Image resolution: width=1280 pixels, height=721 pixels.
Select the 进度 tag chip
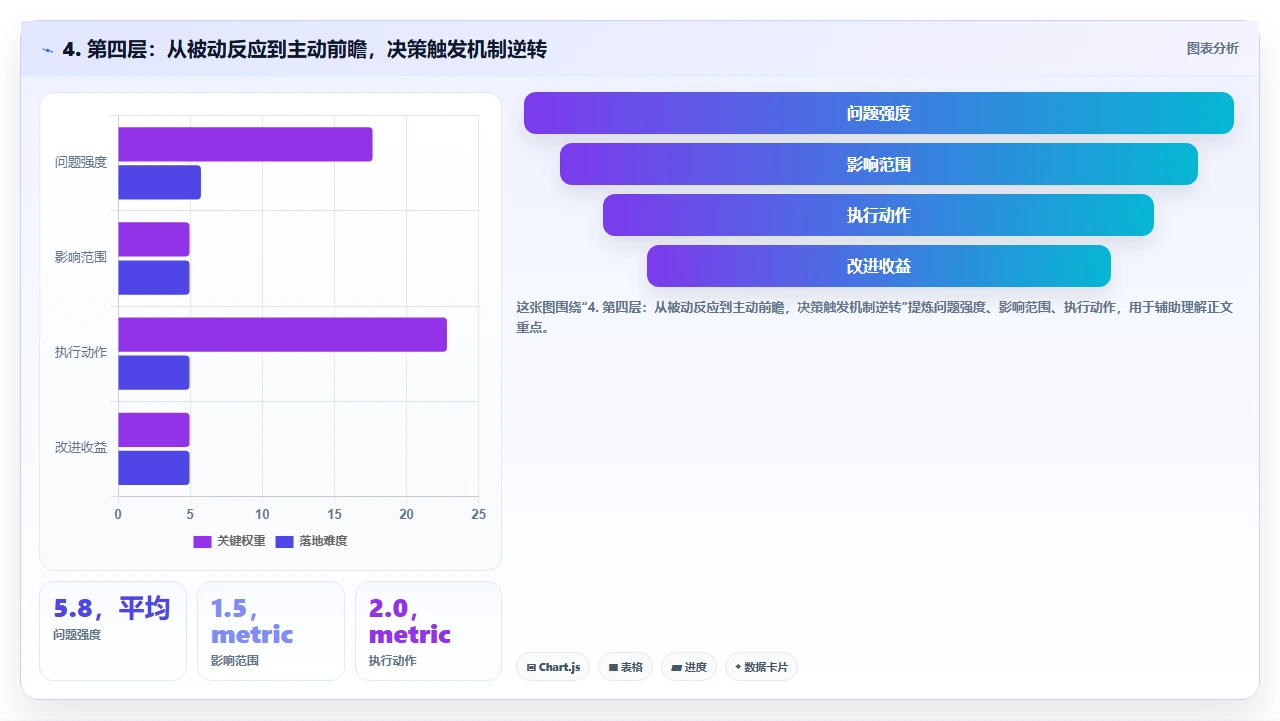tap(689, 667)
